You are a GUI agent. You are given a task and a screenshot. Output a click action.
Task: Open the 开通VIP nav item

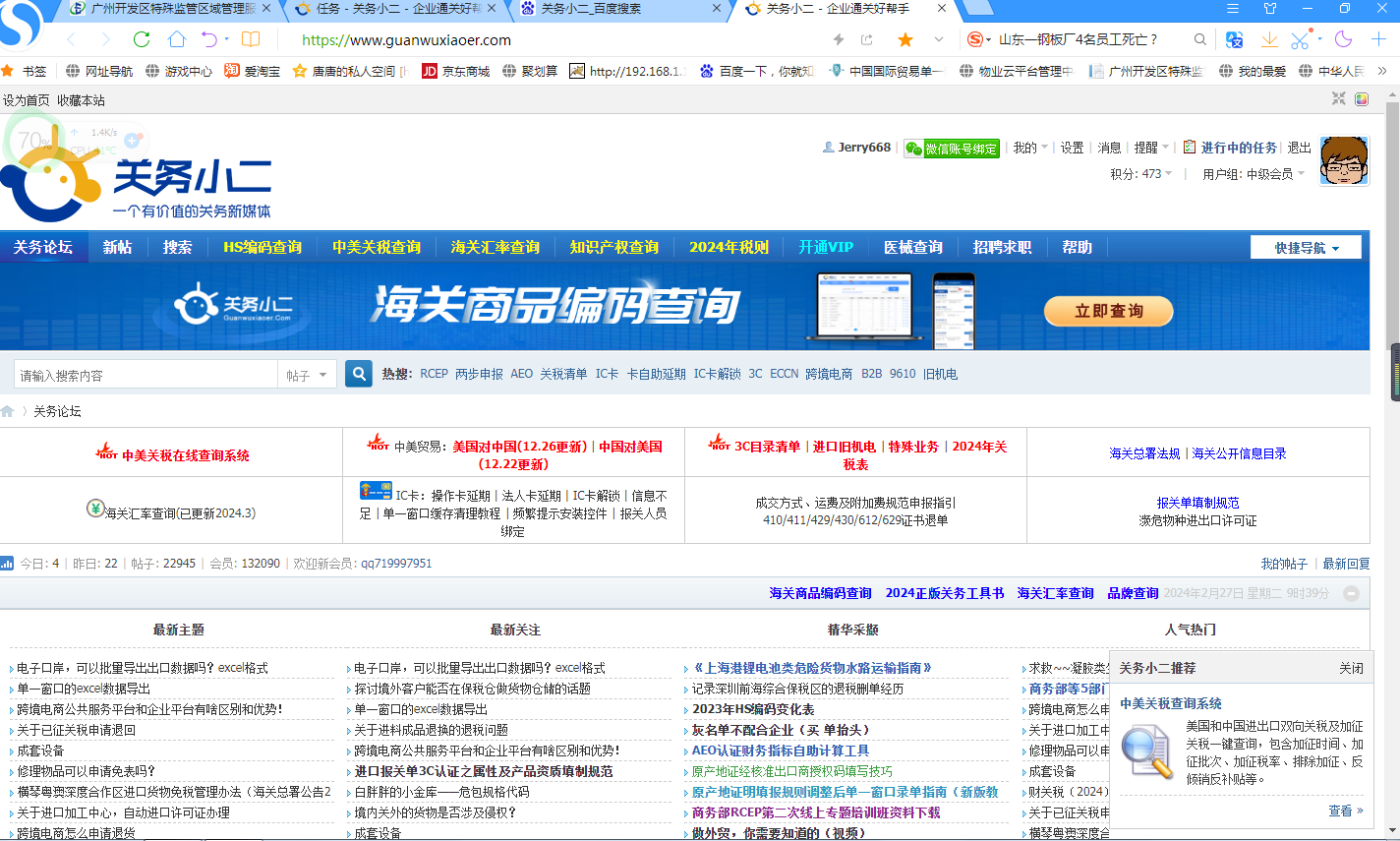pos(826,247)
